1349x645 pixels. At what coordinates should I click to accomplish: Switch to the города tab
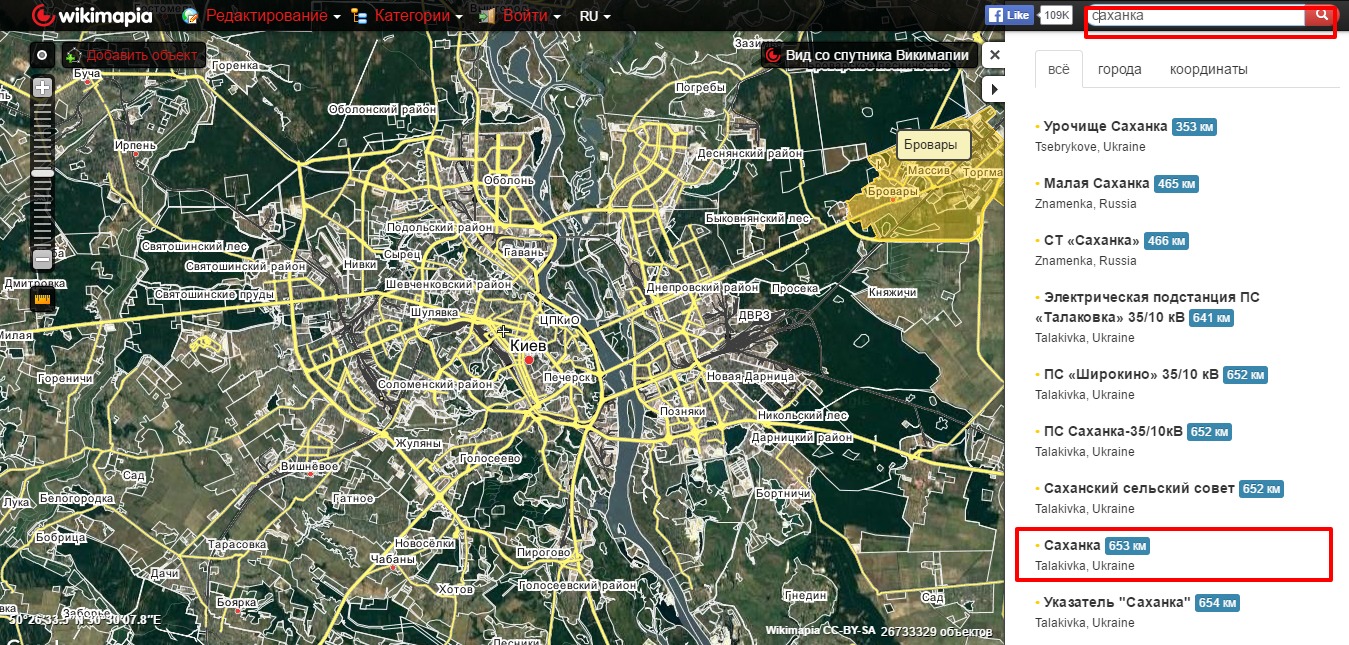[1119, 70]
